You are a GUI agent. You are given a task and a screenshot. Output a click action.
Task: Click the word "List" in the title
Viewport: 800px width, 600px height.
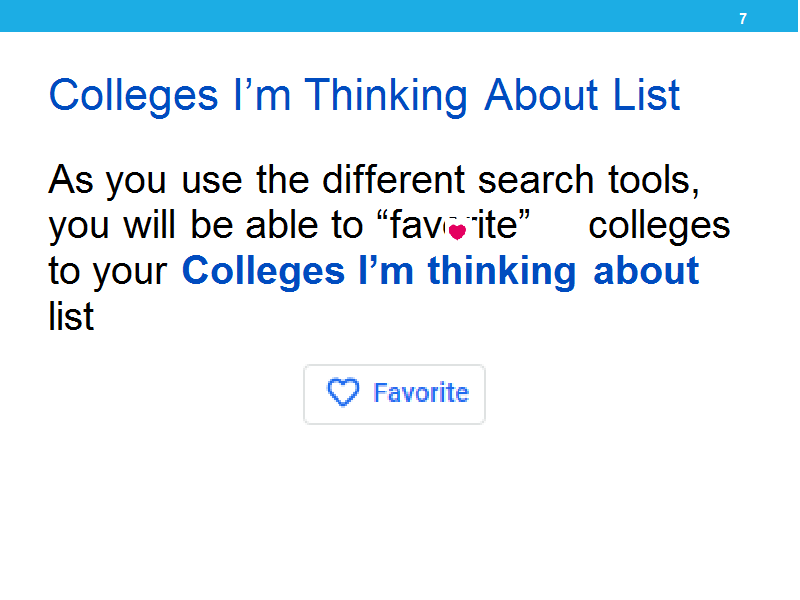[646, 95]
